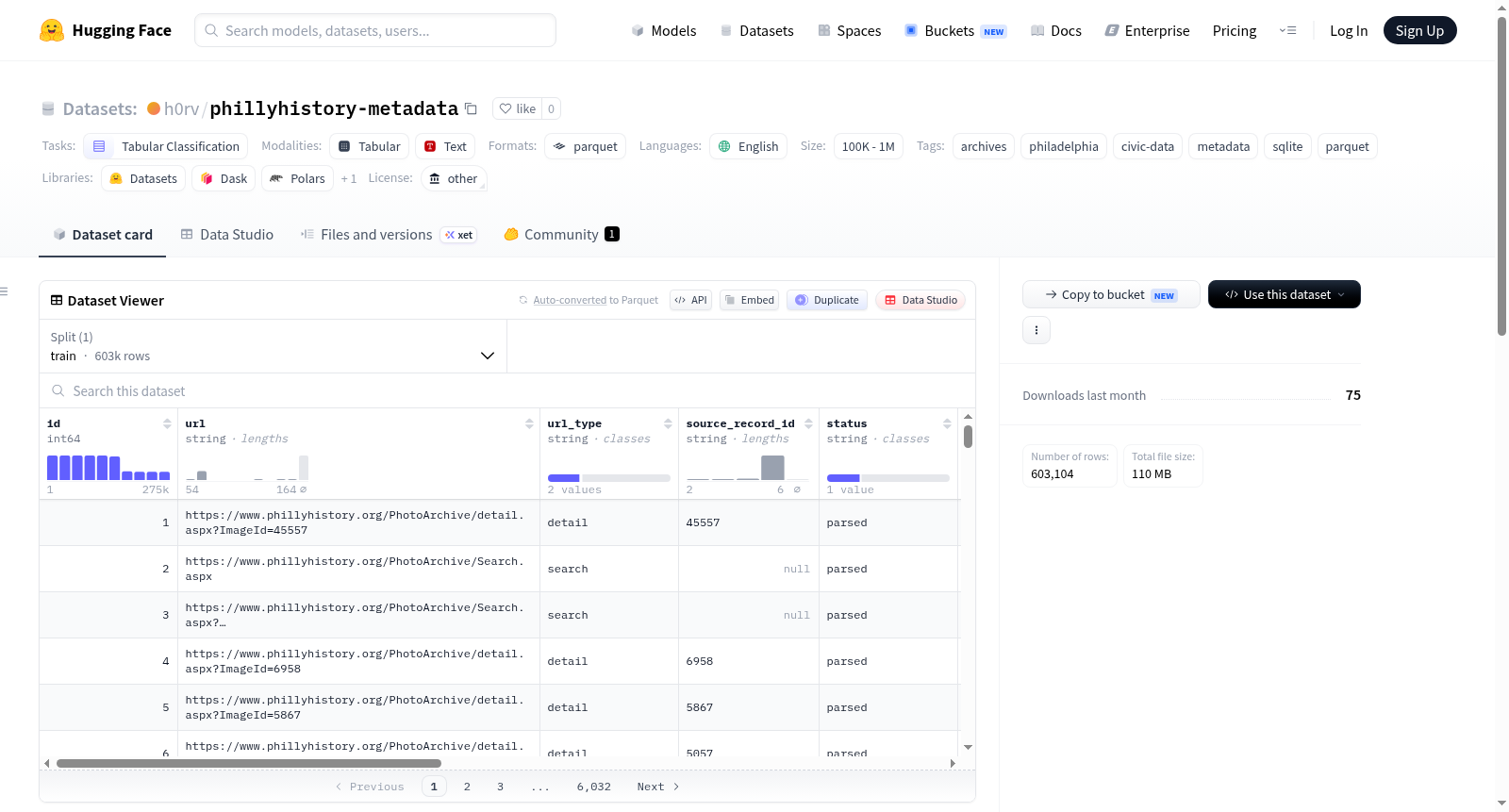
Task: Select the Tabular modality tag
Action: (370, 146)
